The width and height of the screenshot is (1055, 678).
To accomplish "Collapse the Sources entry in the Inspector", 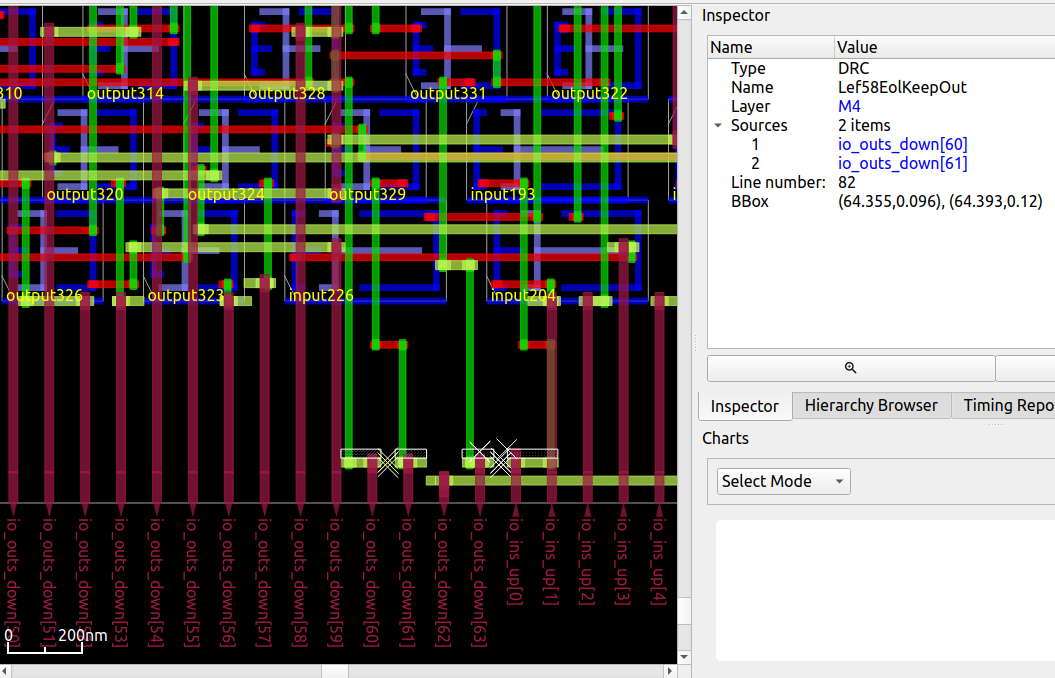I will pyautogui.click(x=717, y=125).
